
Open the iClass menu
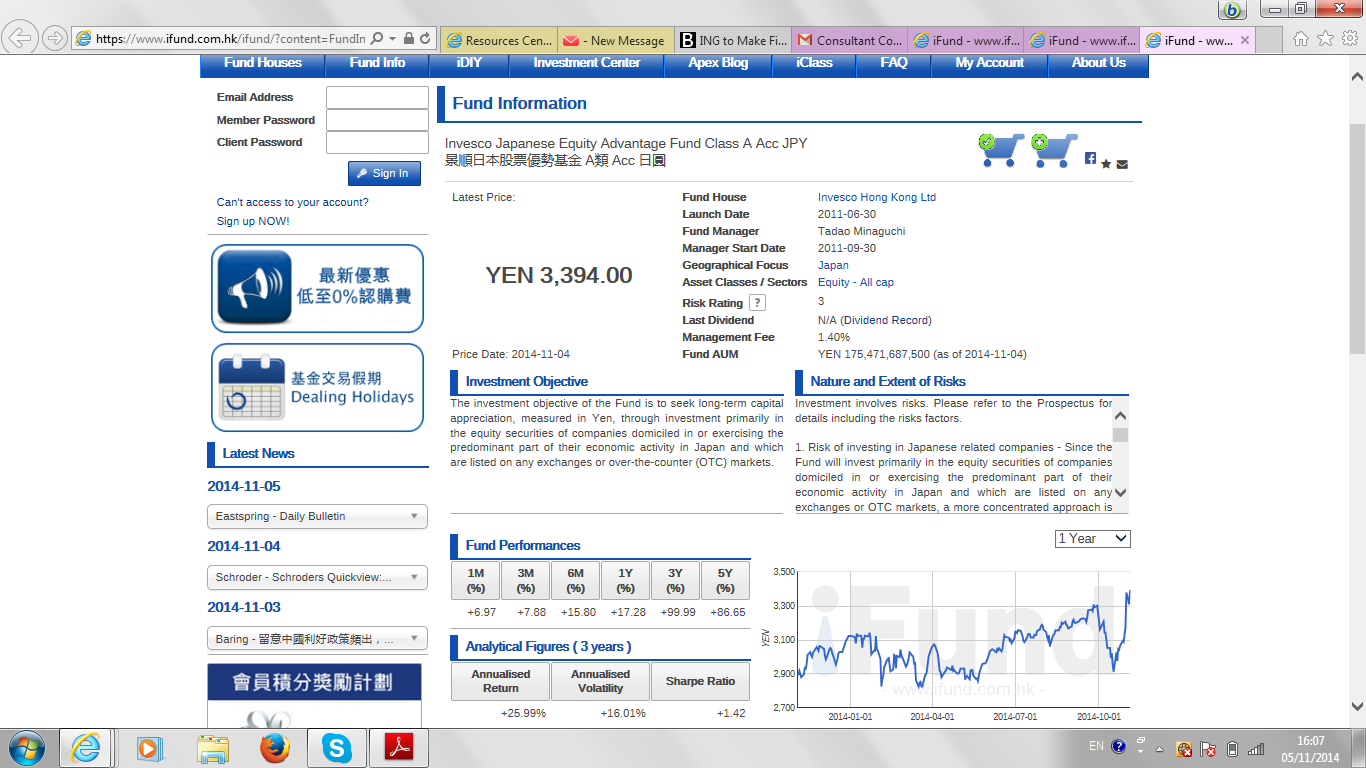(x=814, y=63)
